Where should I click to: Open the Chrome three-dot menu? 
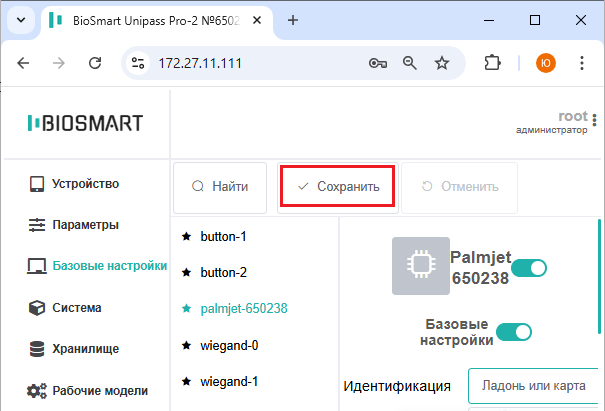pyautogui.click(x=581, y=63)
